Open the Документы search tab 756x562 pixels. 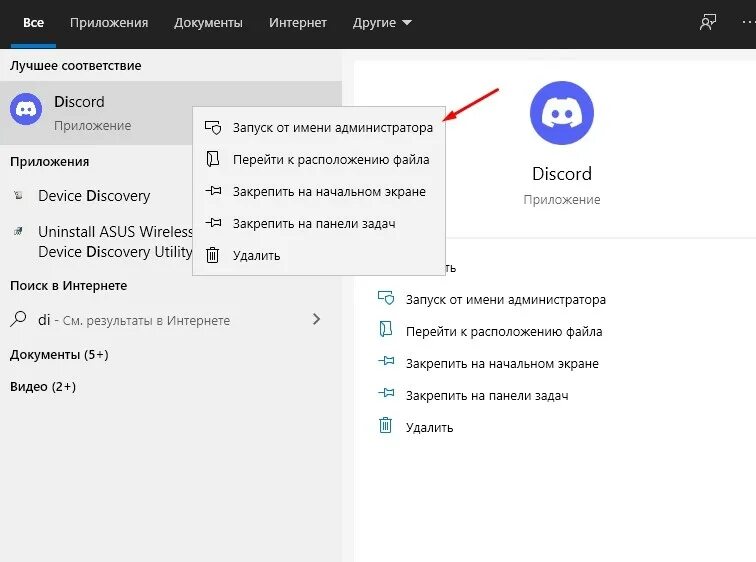pos(208,23)
